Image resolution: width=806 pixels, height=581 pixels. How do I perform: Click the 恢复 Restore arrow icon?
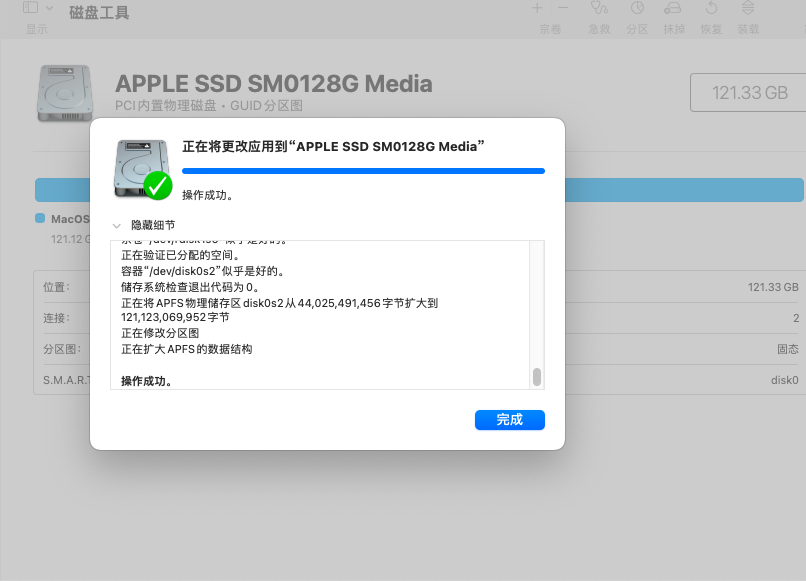(x=711, y=8)
